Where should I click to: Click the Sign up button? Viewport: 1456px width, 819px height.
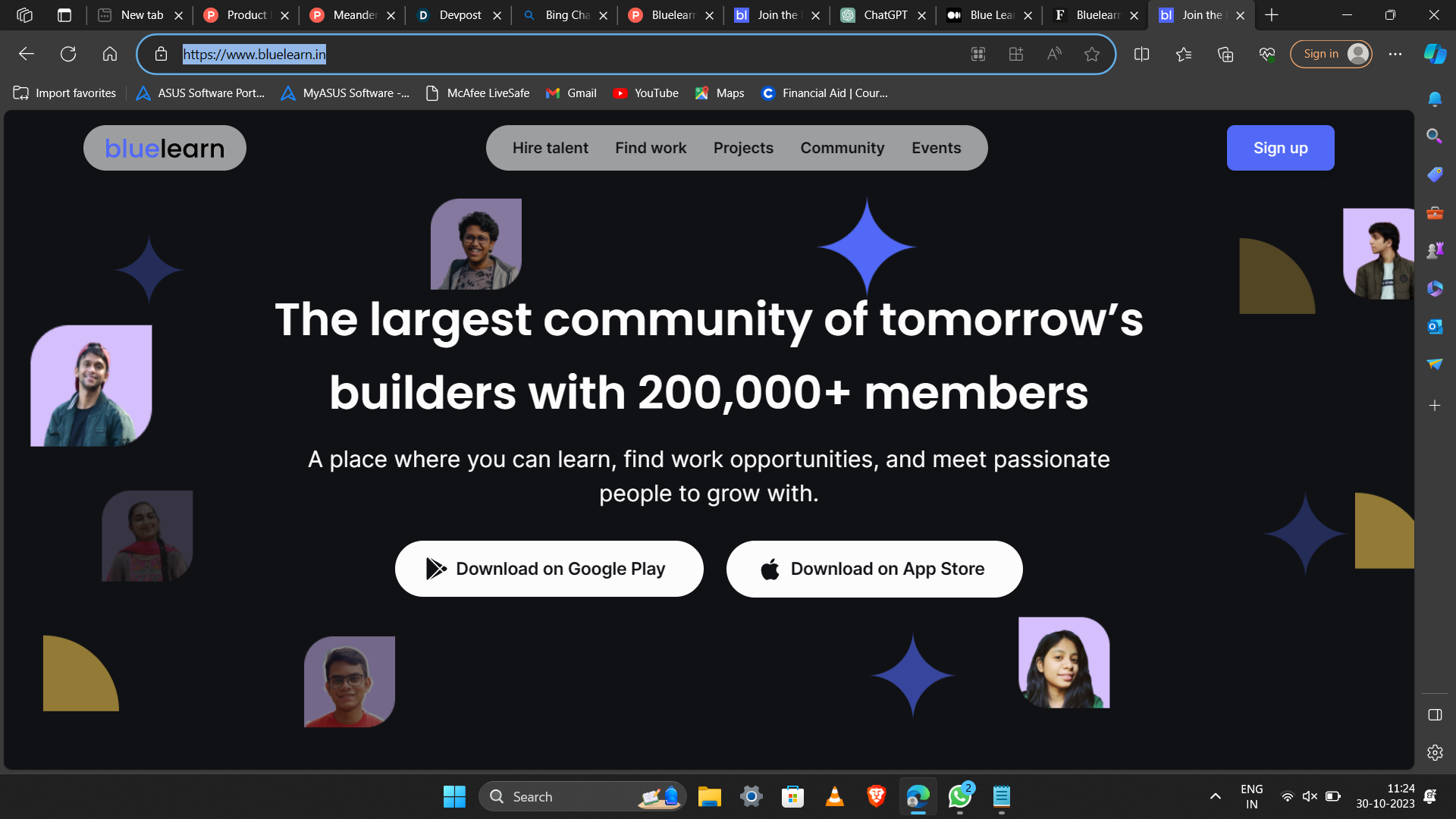coord(1280,148)
